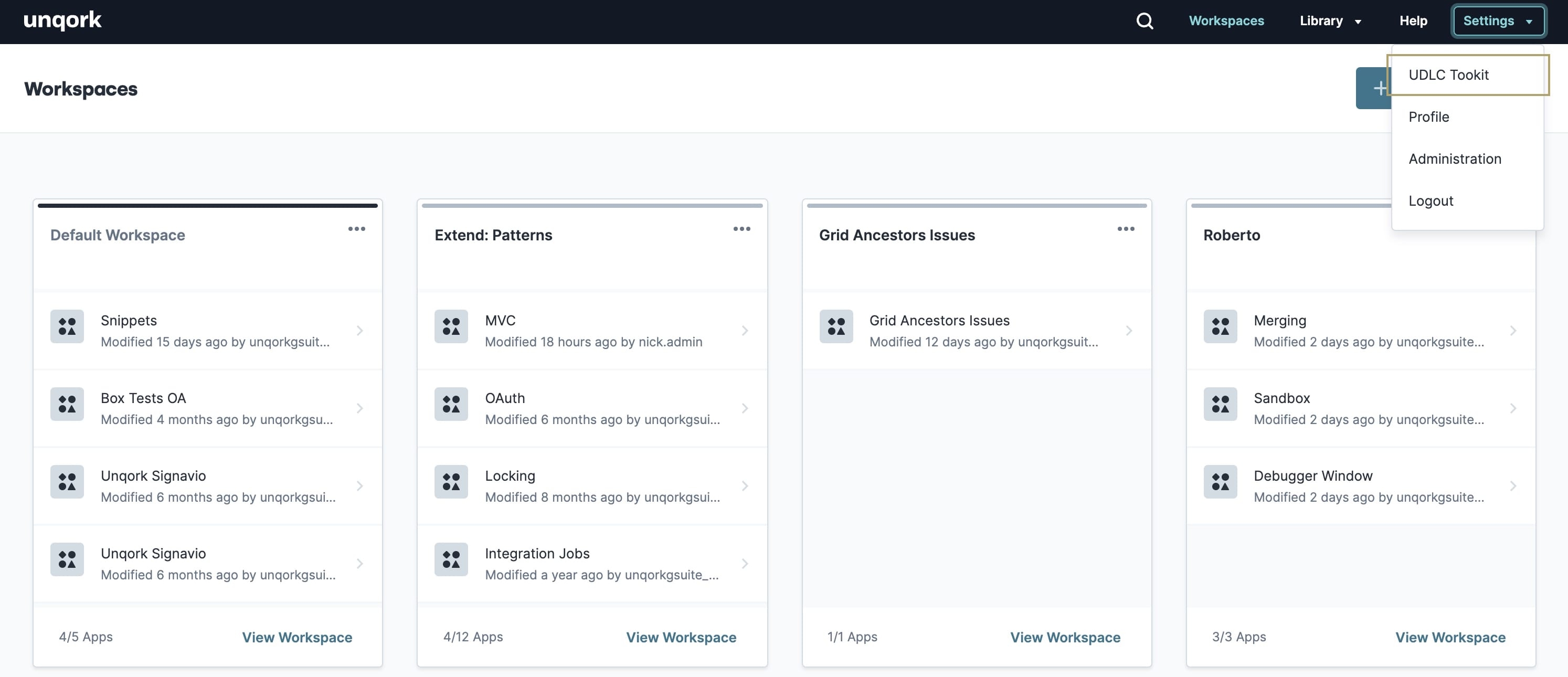
Task: Open the OAuth app
Action: pos(591,408)
